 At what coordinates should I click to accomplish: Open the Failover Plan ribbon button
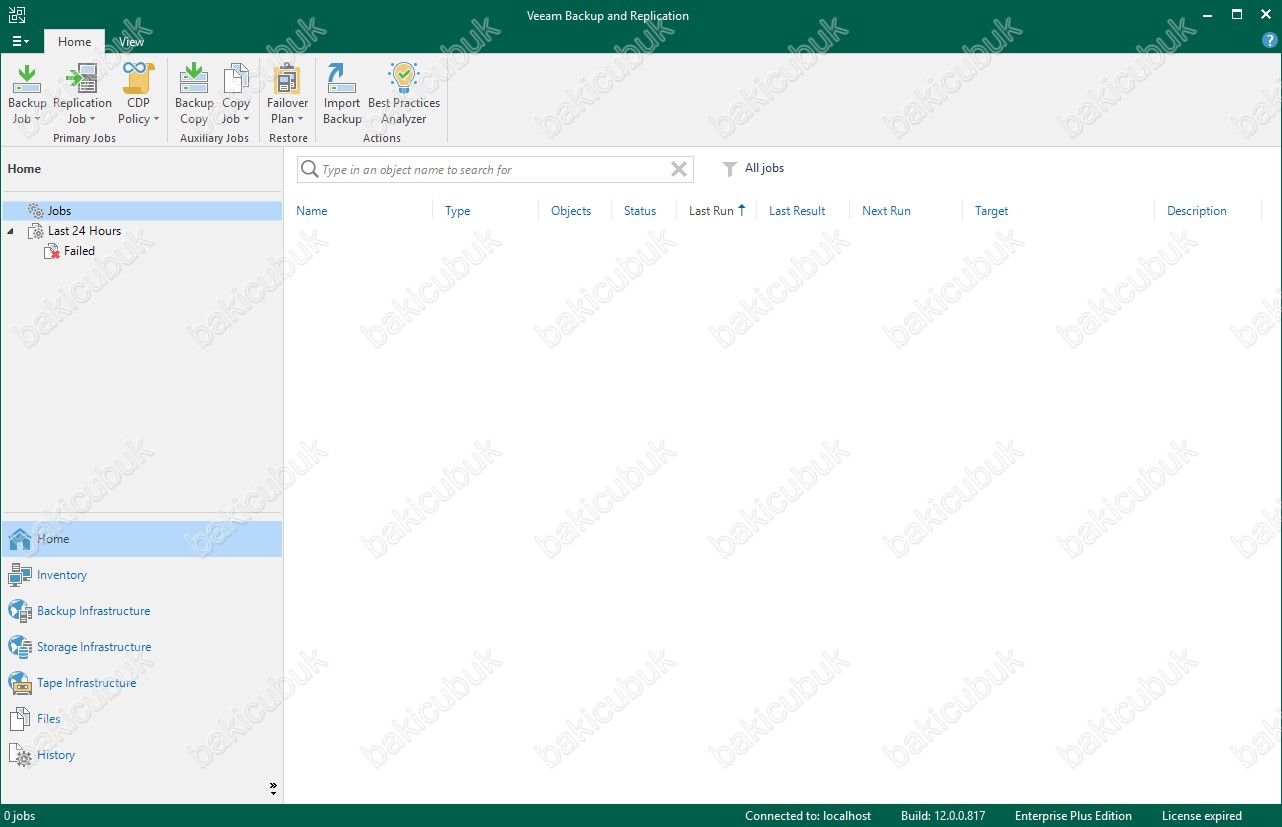(x=288, y=93)
